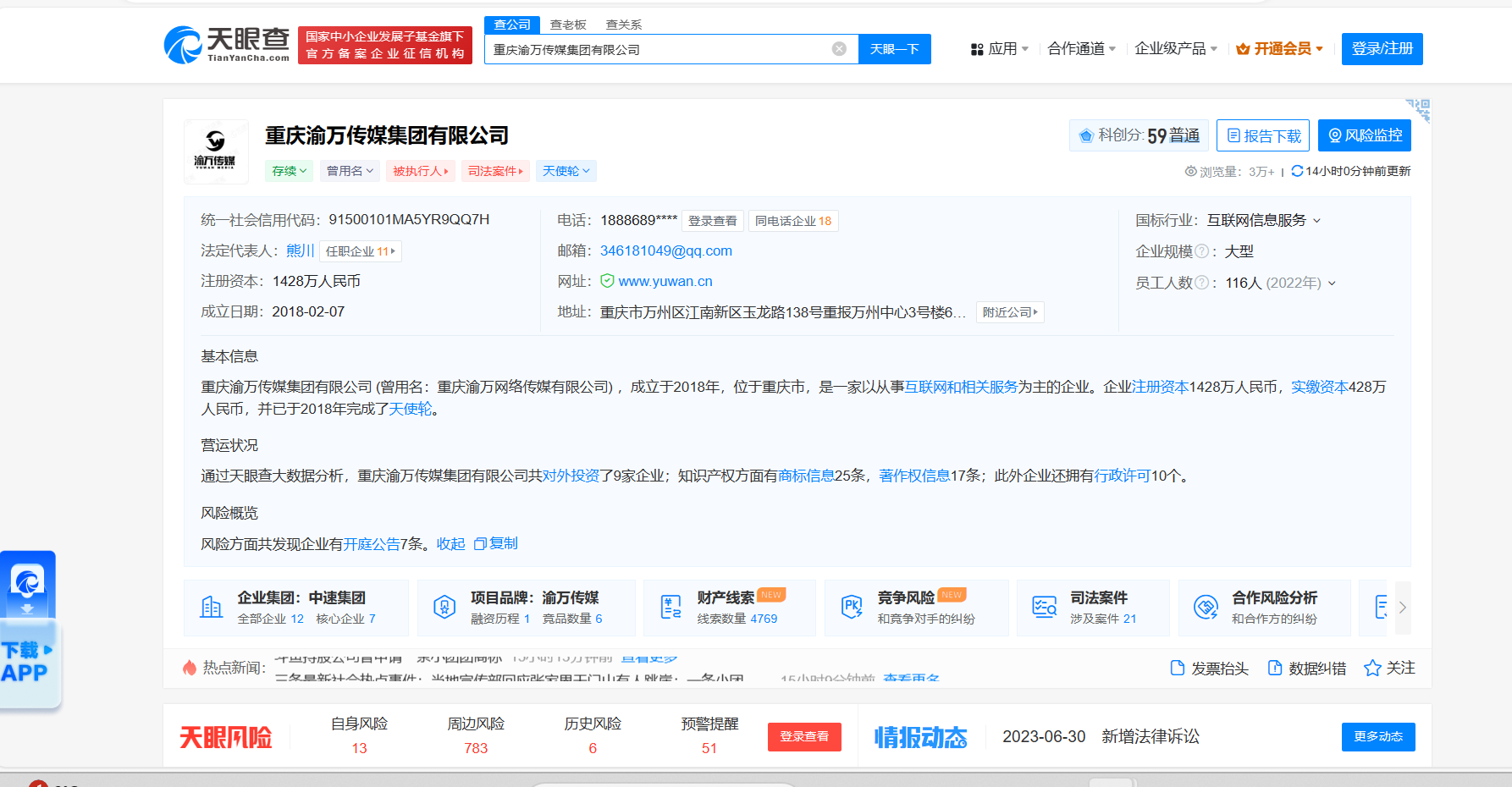Expand the employee count year dropdown
The image size is (1512, 787).
tap(1332, 283)
